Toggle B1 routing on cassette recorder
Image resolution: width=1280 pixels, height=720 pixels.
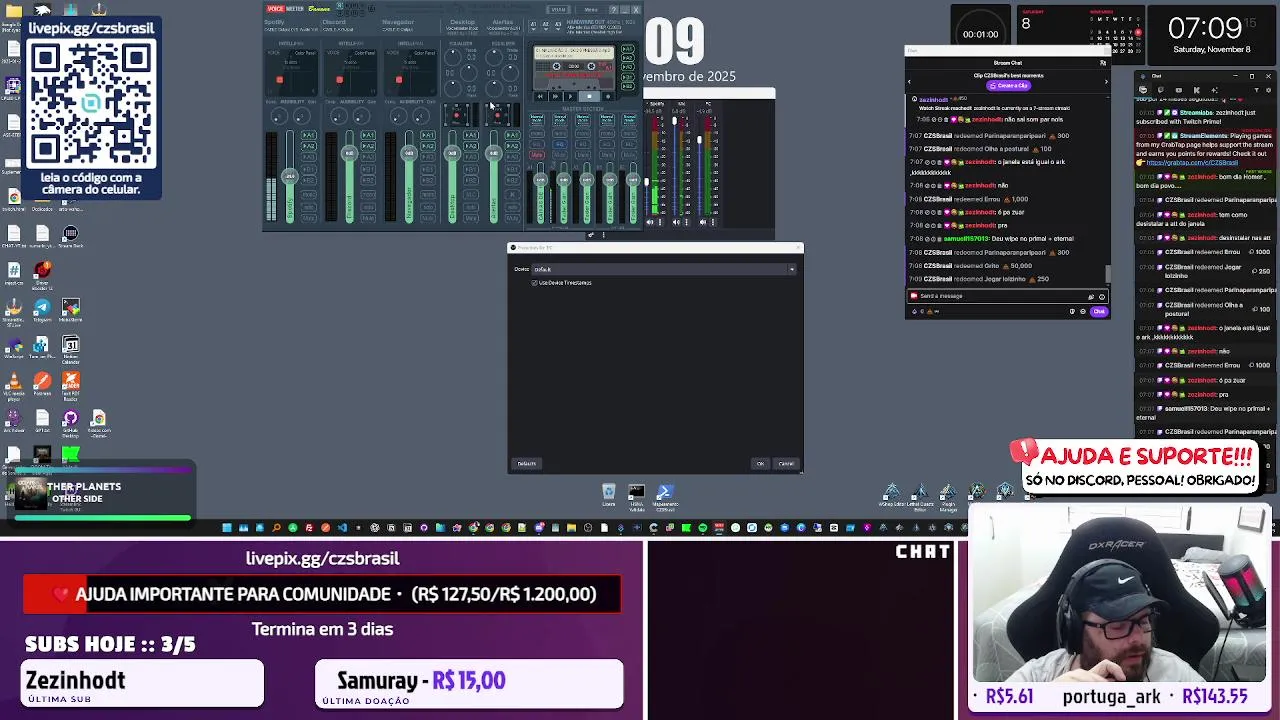click(x=627, y=77)
